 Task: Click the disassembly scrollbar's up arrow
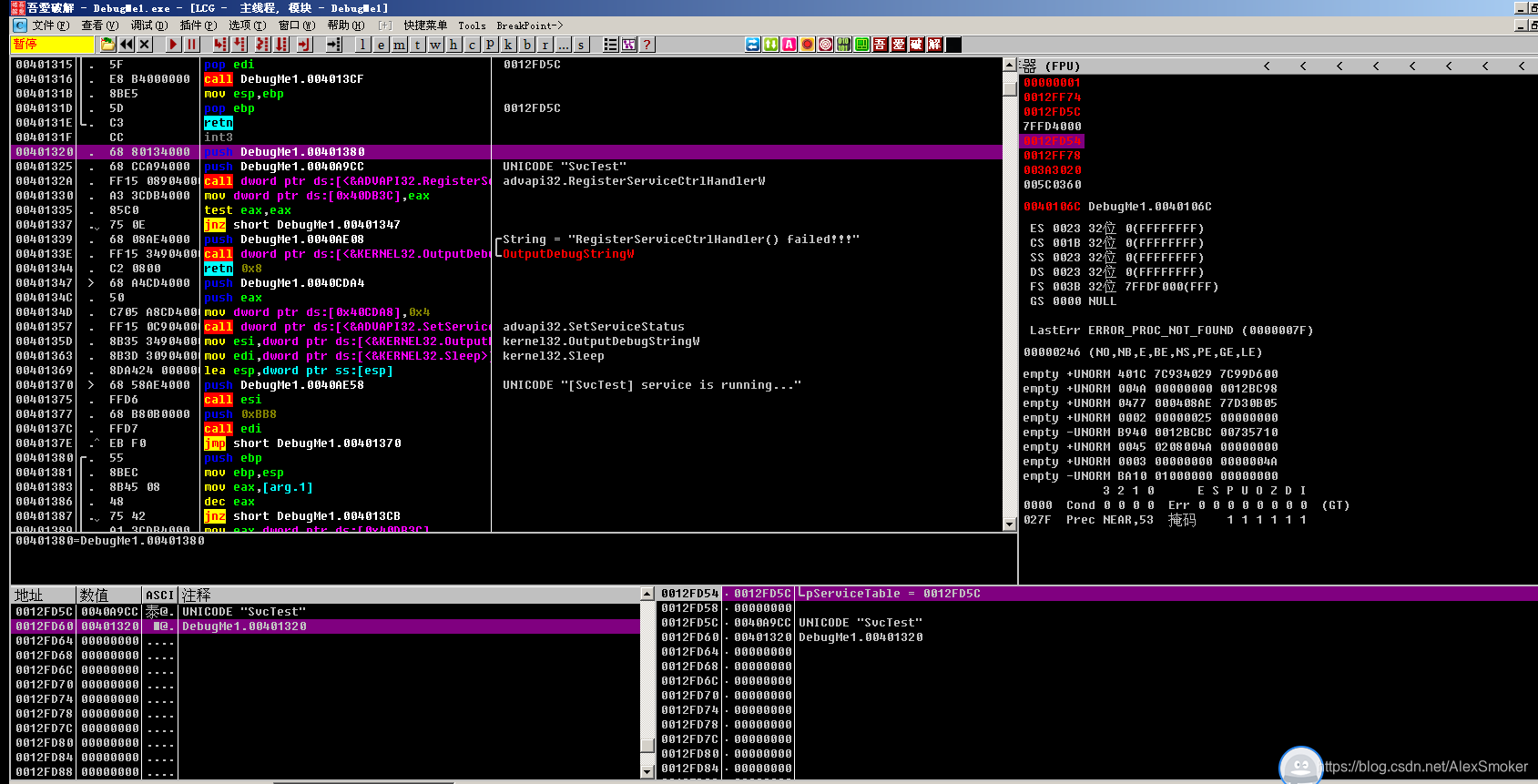(x=1009, y=65)
